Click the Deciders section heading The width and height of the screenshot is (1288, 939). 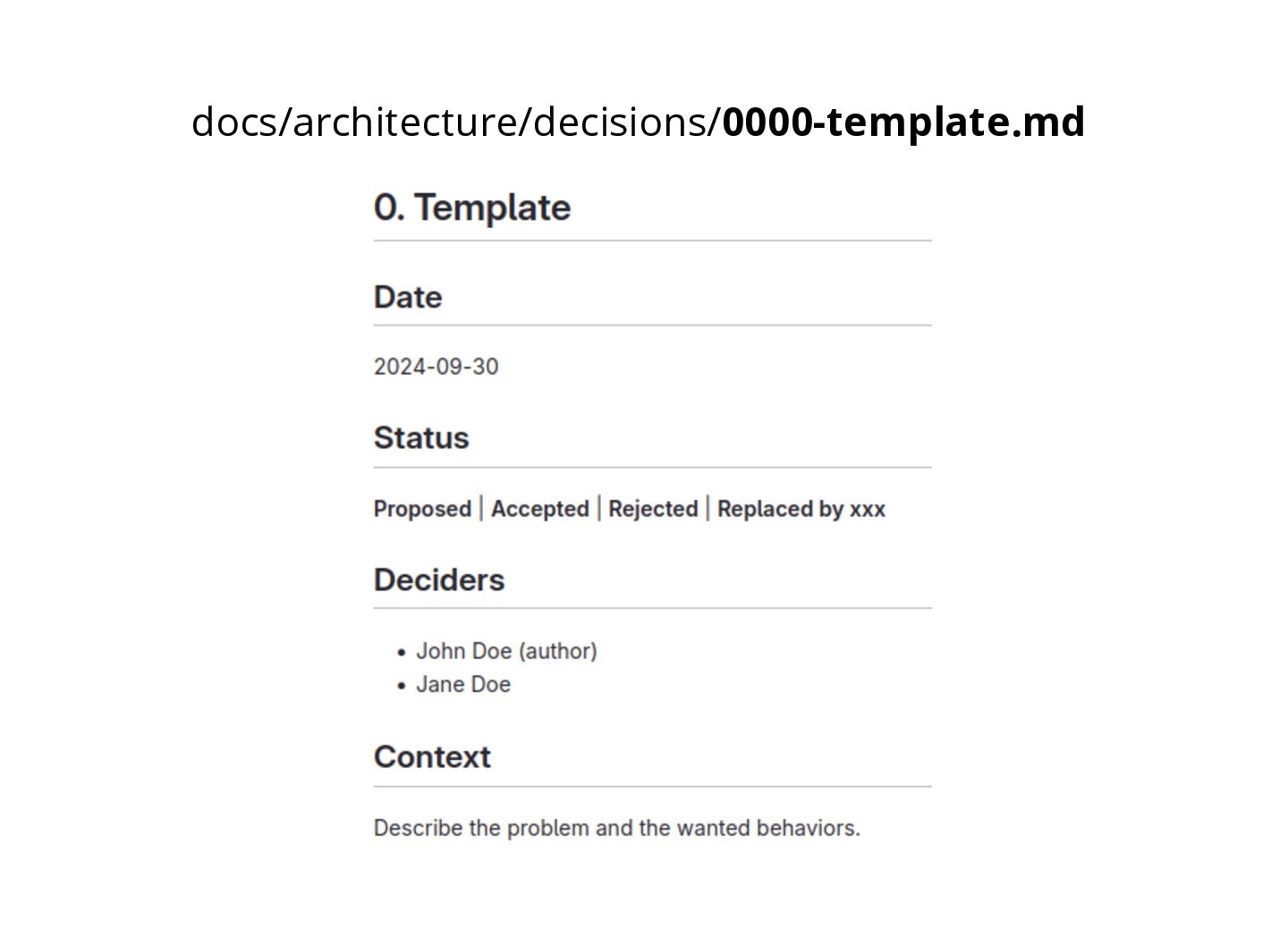pos(439,579)
